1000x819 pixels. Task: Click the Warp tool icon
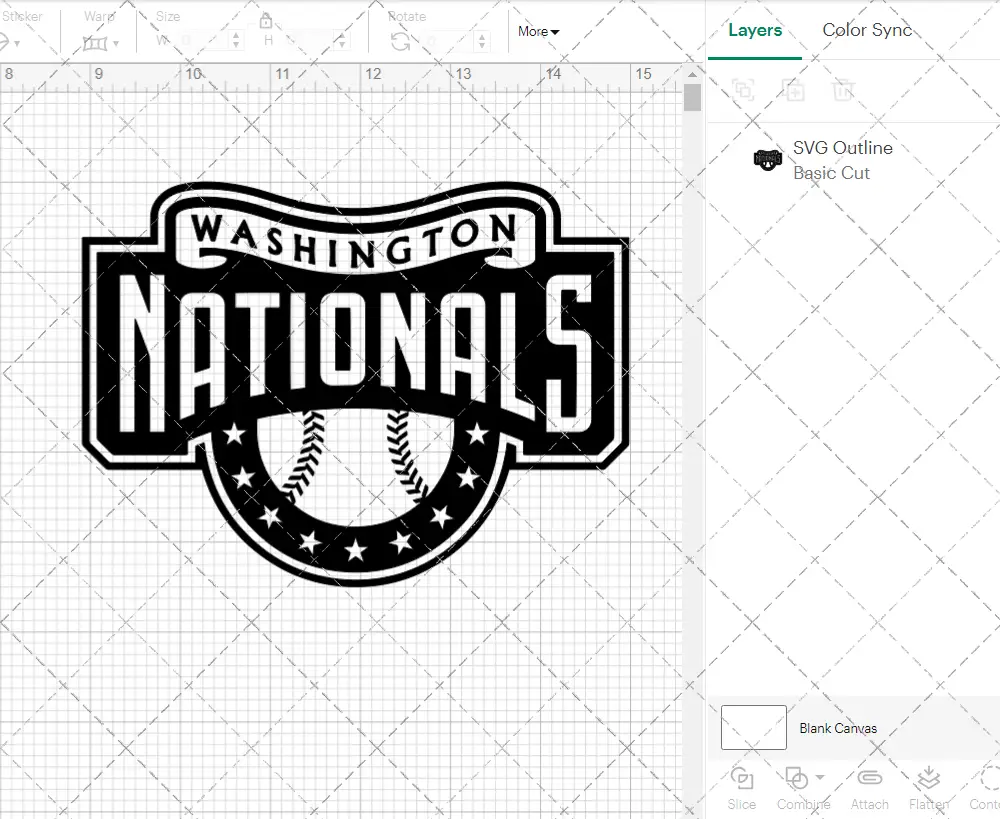point(95,43)
